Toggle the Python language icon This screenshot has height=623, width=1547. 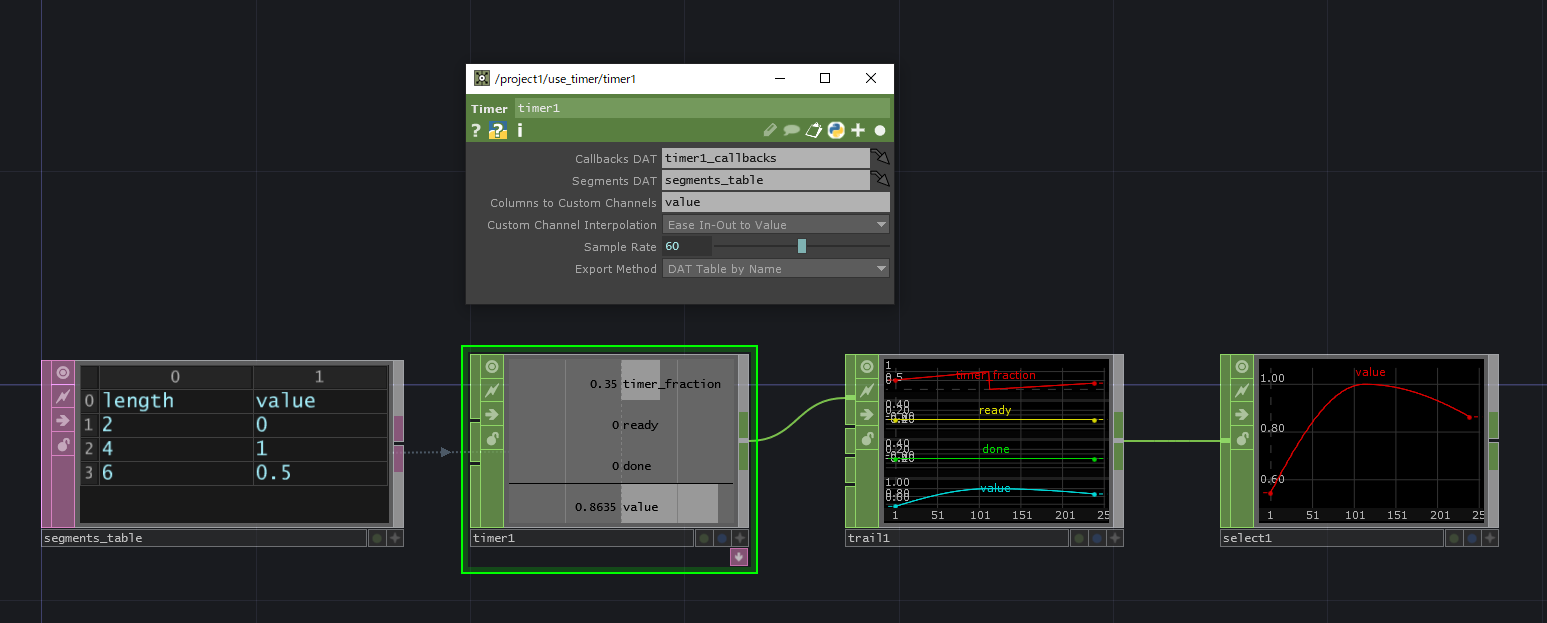[x=836, y=130]
